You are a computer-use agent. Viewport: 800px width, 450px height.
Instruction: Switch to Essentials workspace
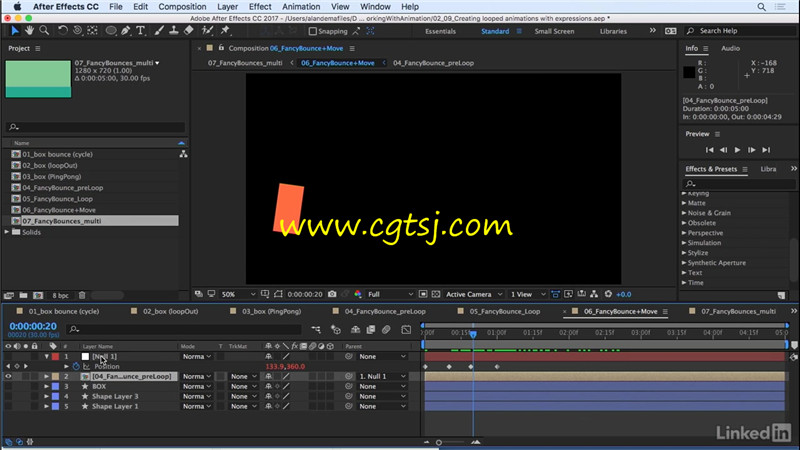tap(440, 31)
